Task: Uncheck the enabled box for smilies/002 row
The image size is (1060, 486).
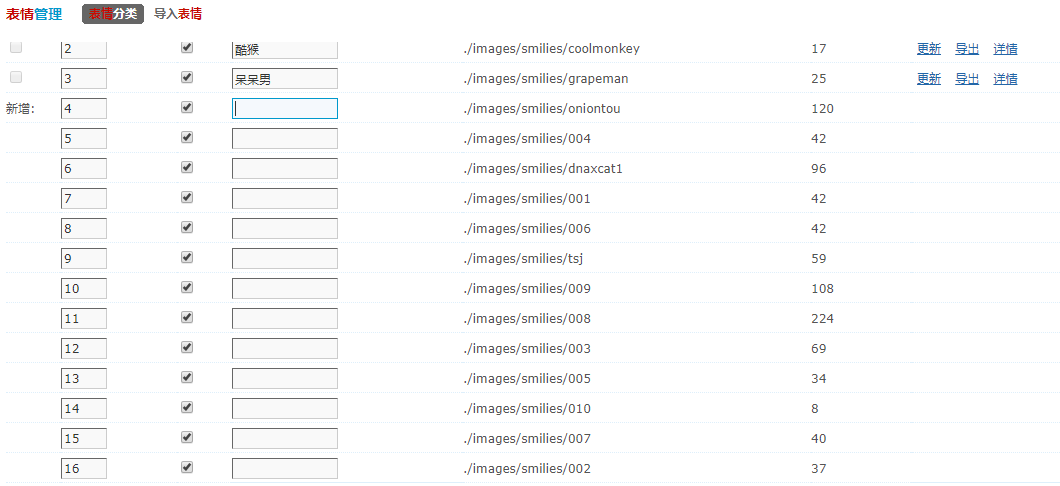Action: click(187, 467)
